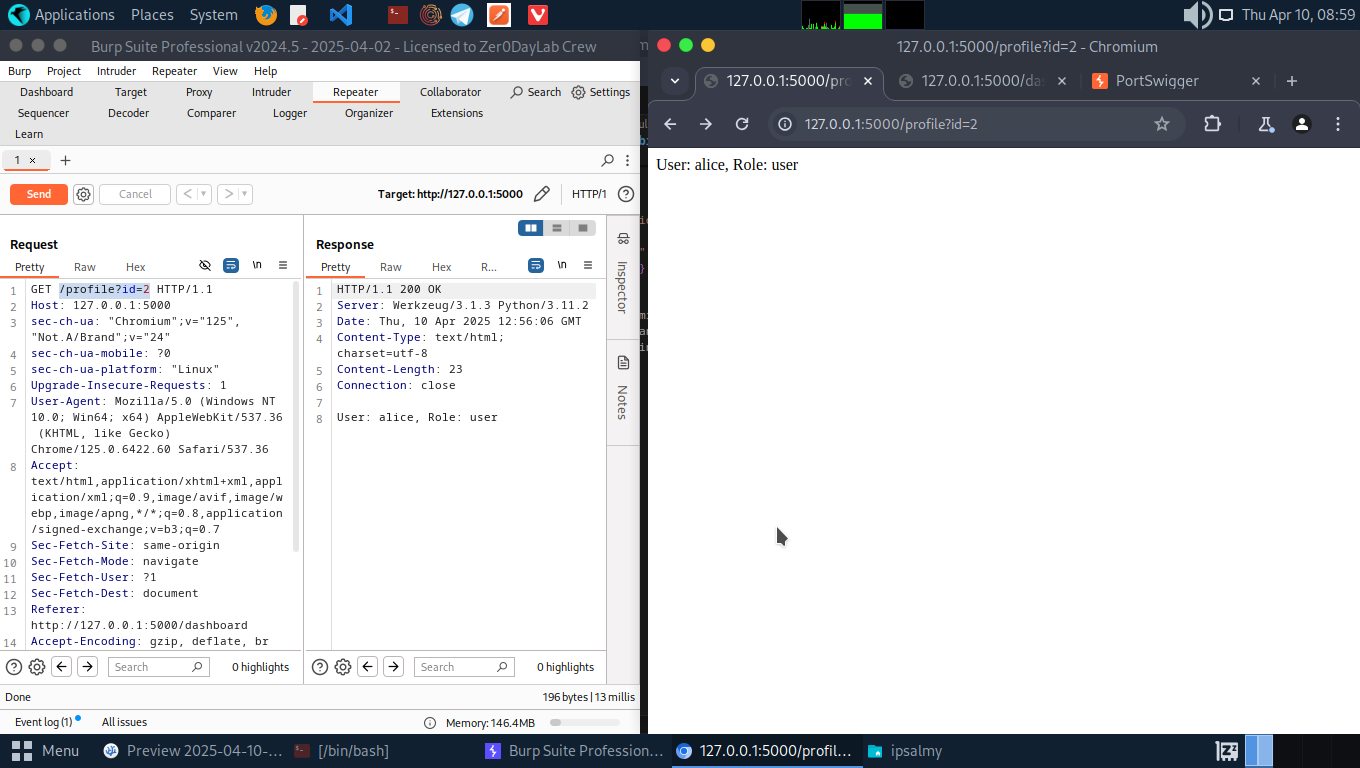The height and width of the screenshot is (768, 1360).
Task: Open Request pane hamburger options menu
Action: click(283, 265)
